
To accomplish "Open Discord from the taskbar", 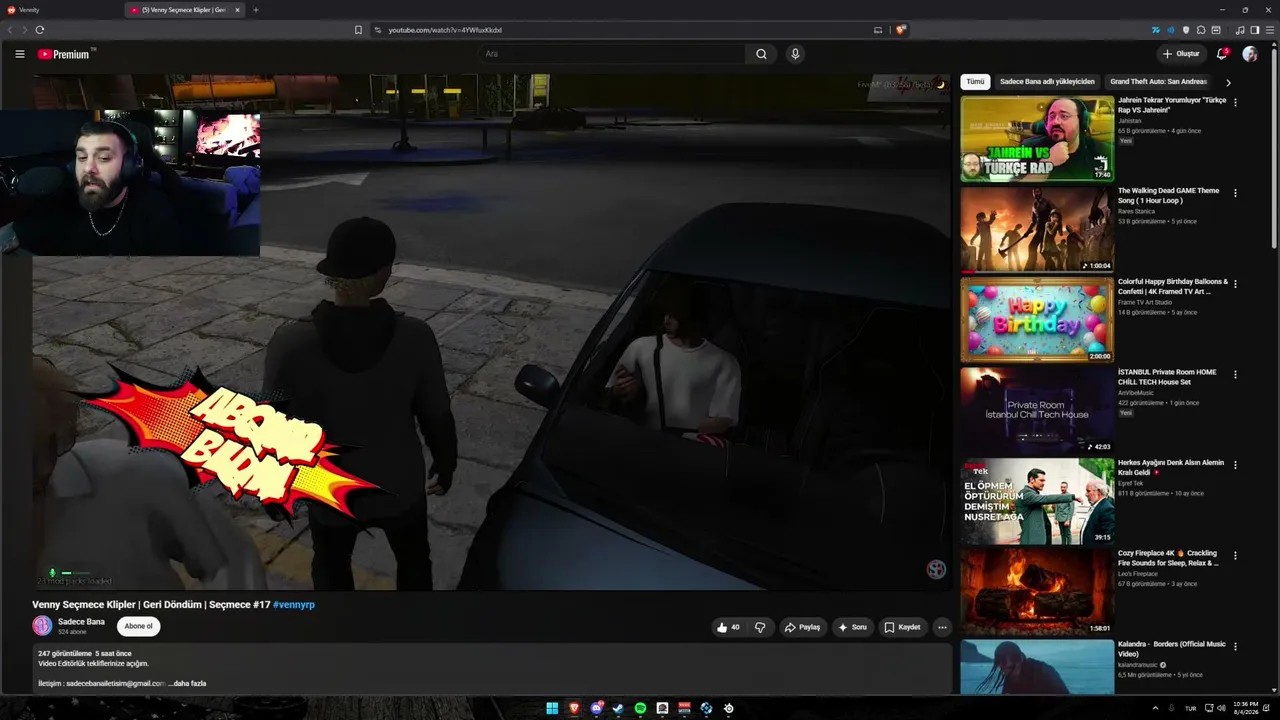I will (597, 708).
